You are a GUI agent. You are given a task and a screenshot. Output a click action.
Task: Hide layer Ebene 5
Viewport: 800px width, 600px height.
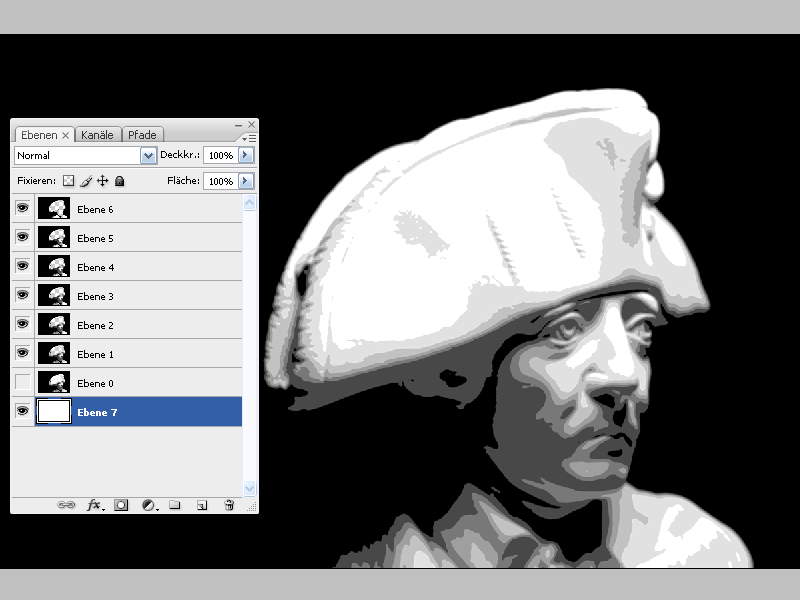tap(22, 237)
